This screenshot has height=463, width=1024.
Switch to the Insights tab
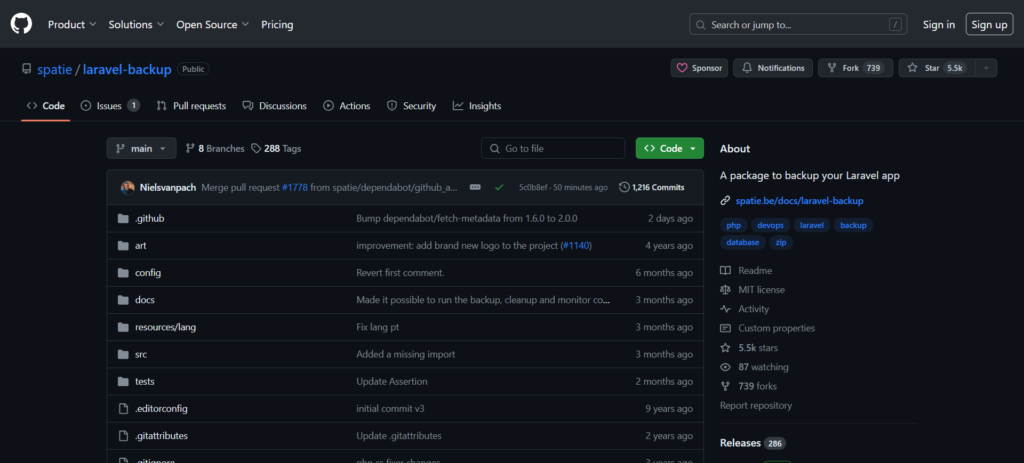[x=477, y=106]
